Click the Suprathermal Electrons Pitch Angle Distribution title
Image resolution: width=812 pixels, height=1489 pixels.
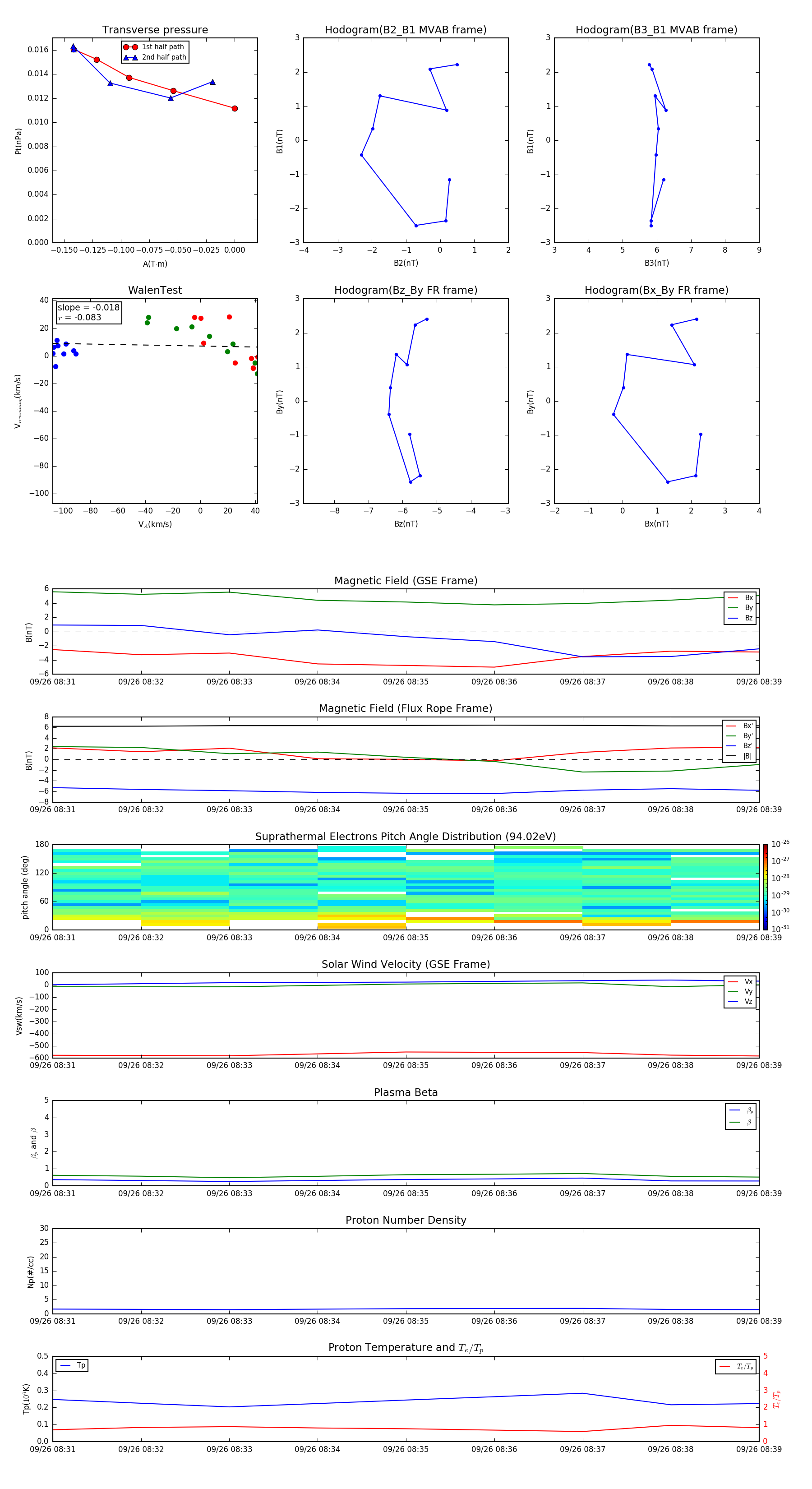click(406, 837)
